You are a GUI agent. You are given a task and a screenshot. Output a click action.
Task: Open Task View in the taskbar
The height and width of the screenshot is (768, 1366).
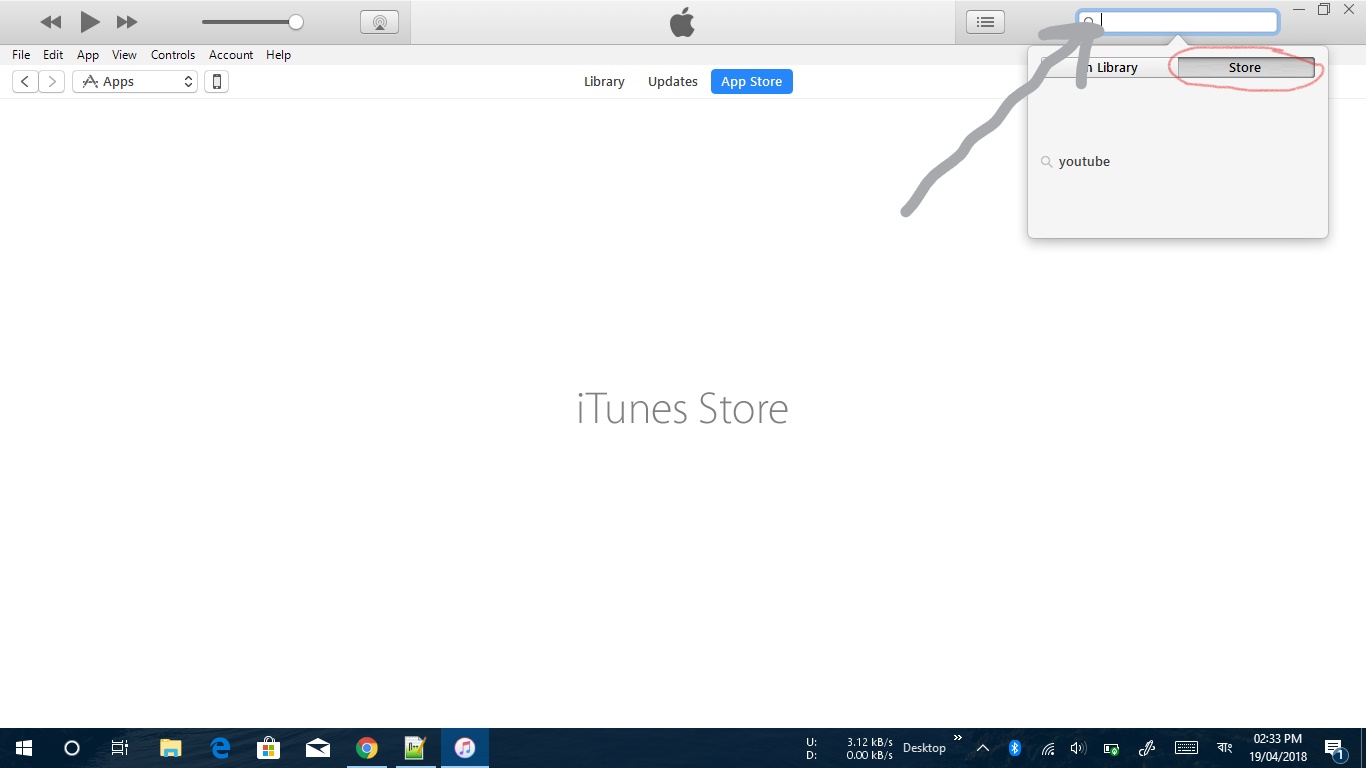coord(120,748)
